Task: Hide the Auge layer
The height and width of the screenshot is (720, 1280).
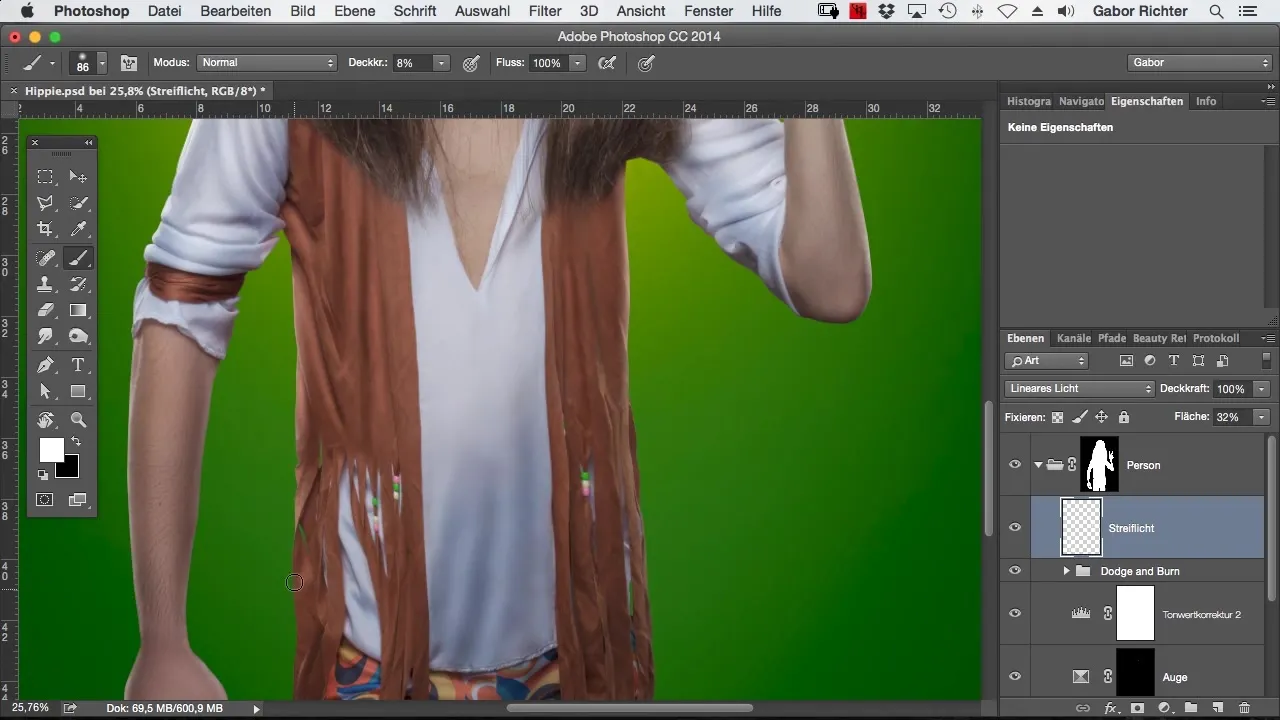Action: tap(1015, 677)
